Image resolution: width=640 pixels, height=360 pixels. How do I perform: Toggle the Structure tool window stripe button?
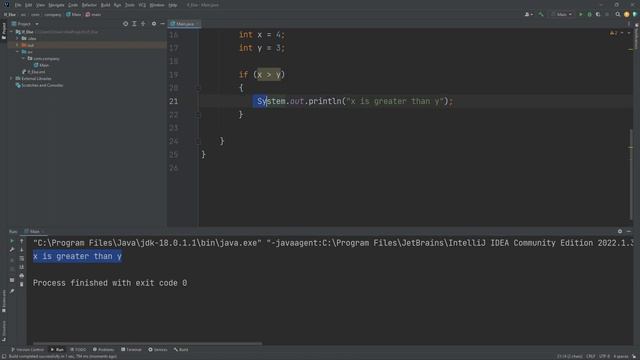point(4,331)
